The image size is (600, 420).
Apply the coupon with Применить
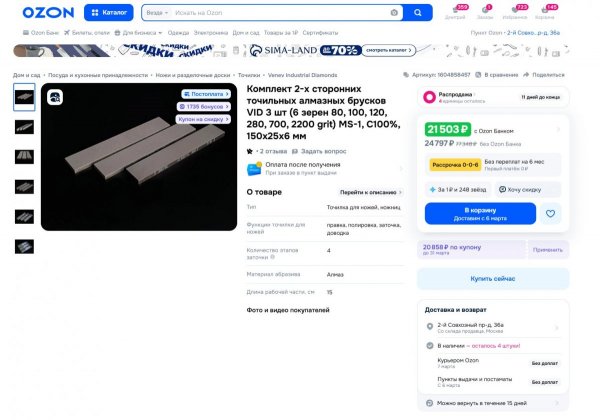(548, 250)
